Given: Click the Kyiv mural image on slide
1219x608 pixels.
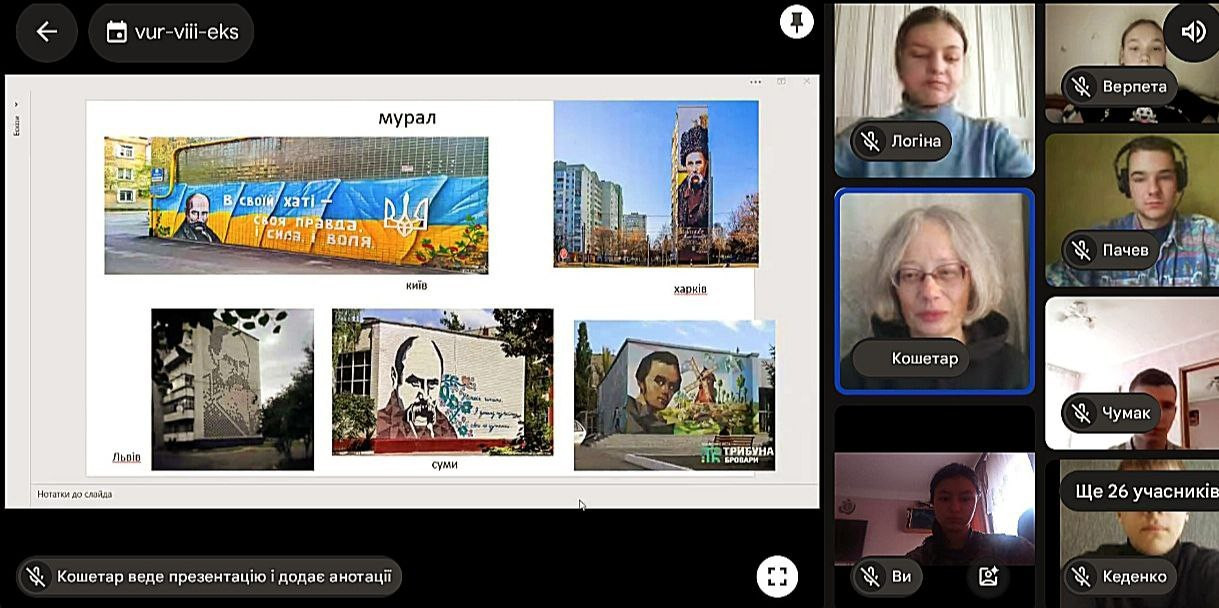Looking at the screenshot, I should [296, 205].
